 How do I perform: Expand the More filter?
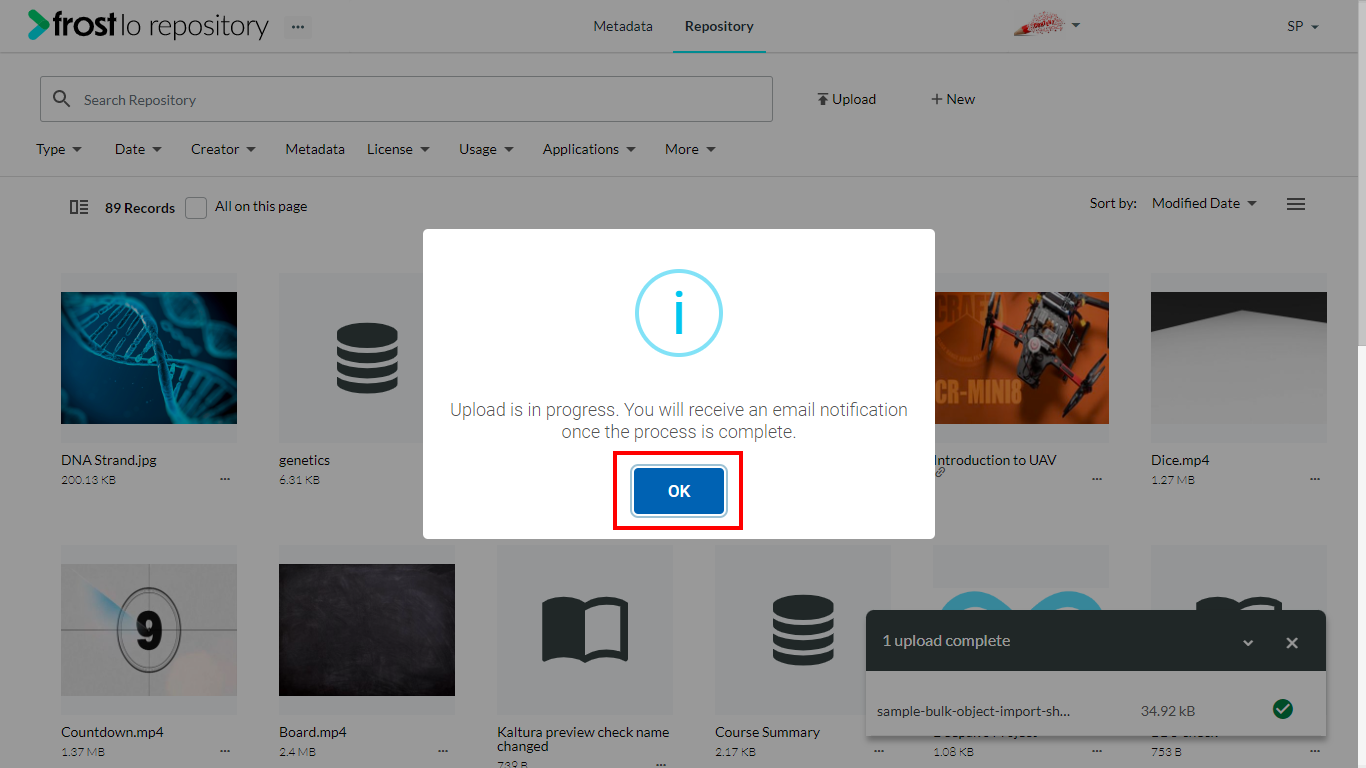click(690, 149)
